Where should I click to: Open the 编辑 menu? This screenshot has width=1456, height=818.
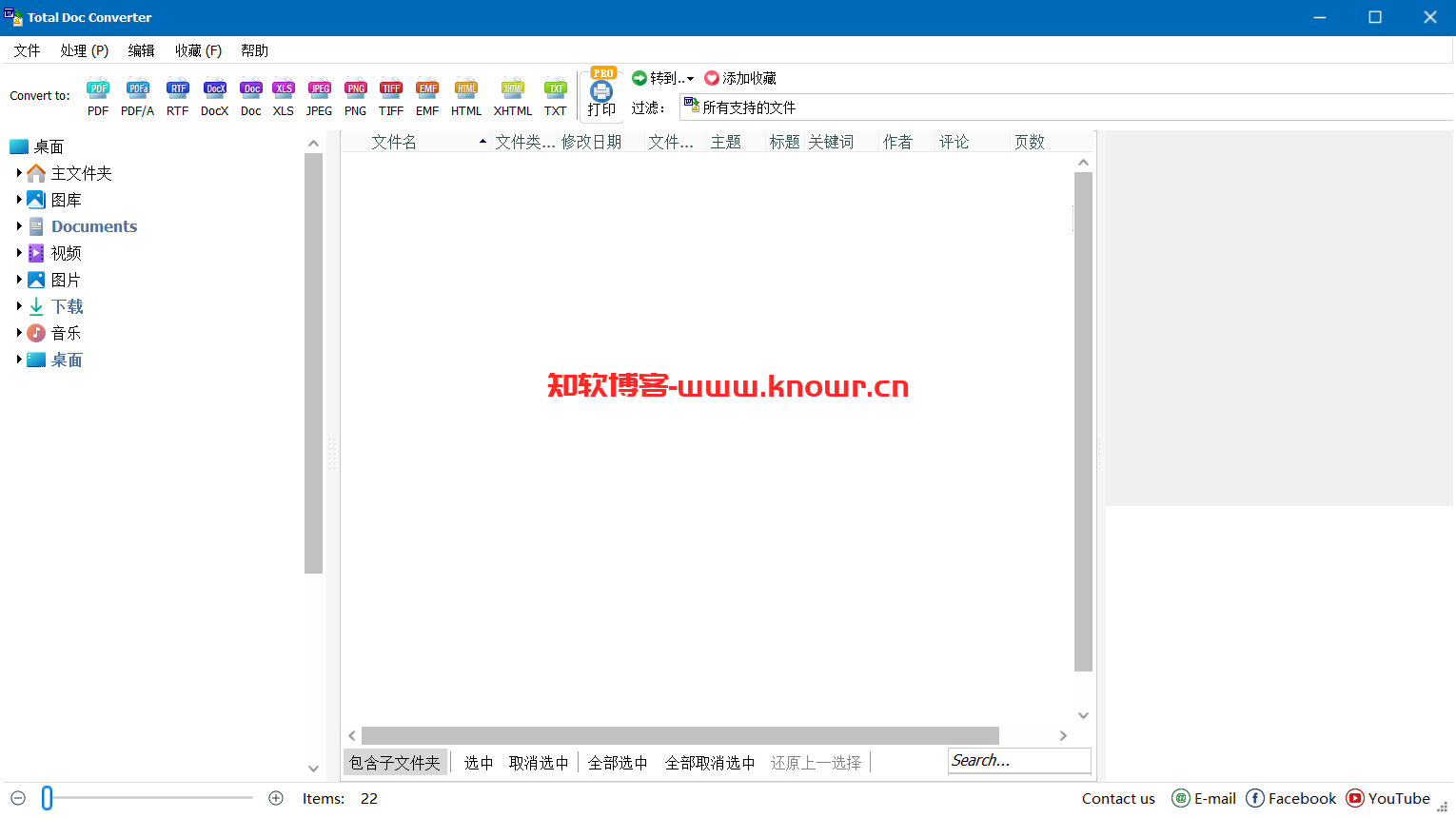141,50
